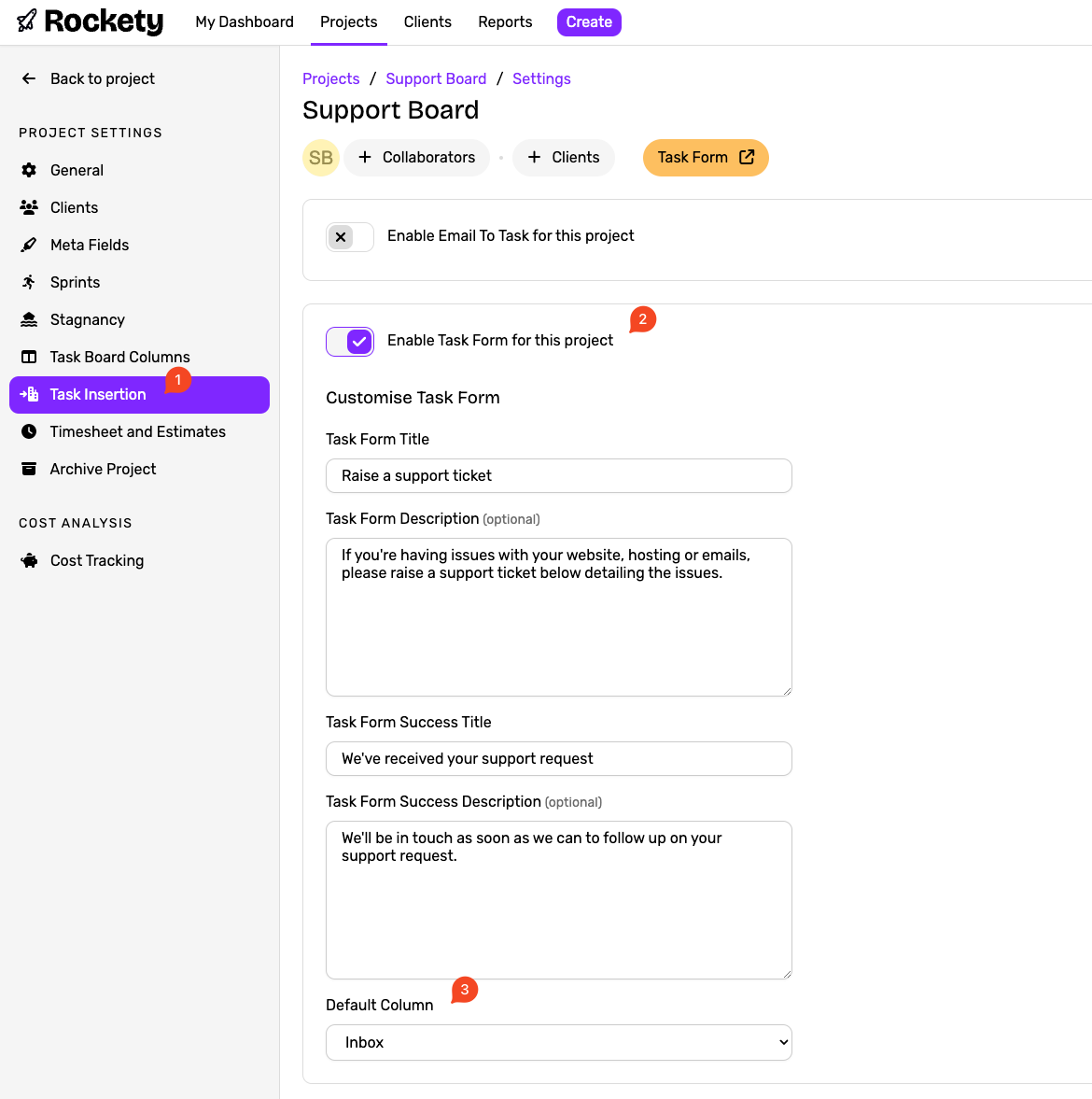The height and width of the screenshot is (1099, 1092).
Task: Click the Task Insertion arrow icon
Action: [x=29, y=395]
